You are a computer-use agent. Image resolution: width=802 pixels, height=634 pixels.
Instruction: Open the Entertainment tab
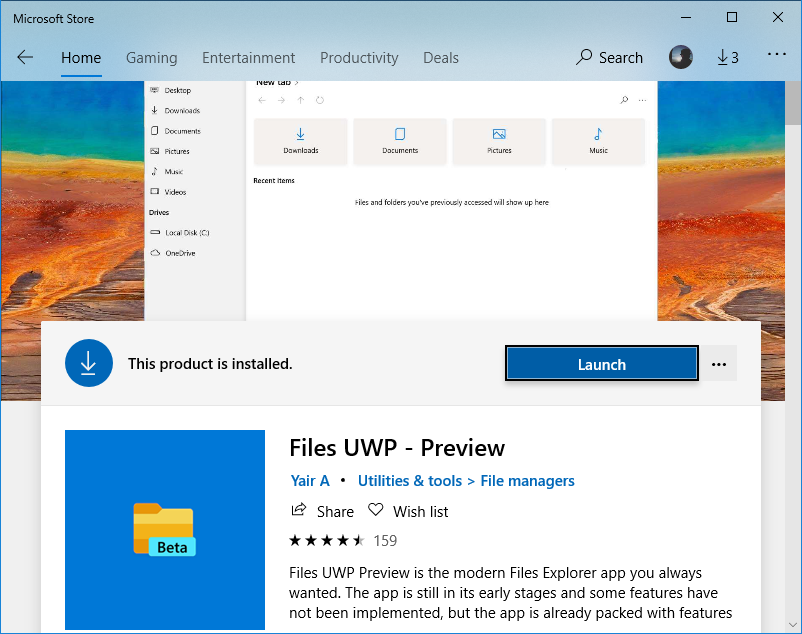pos(248,58)
